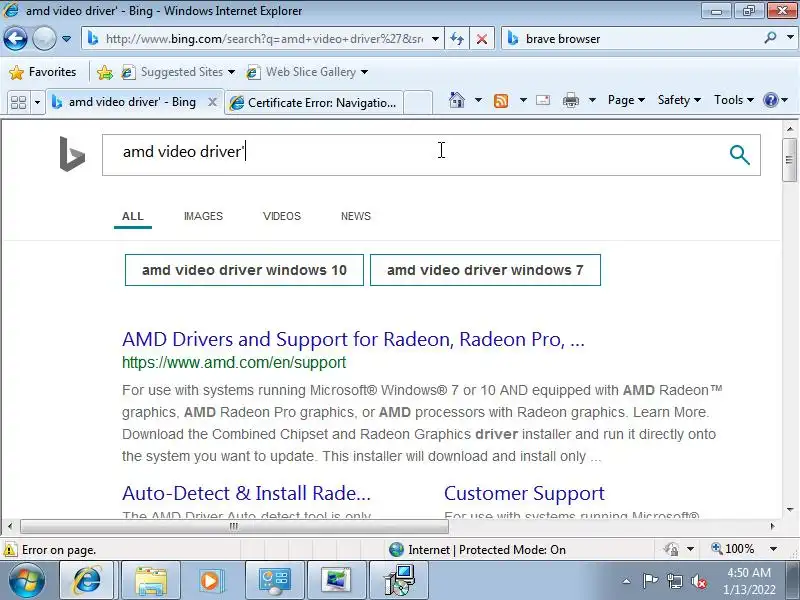Click the horizontal scrollbar thumb
Viewport: 800px width, 600px height.
[234, 526]
